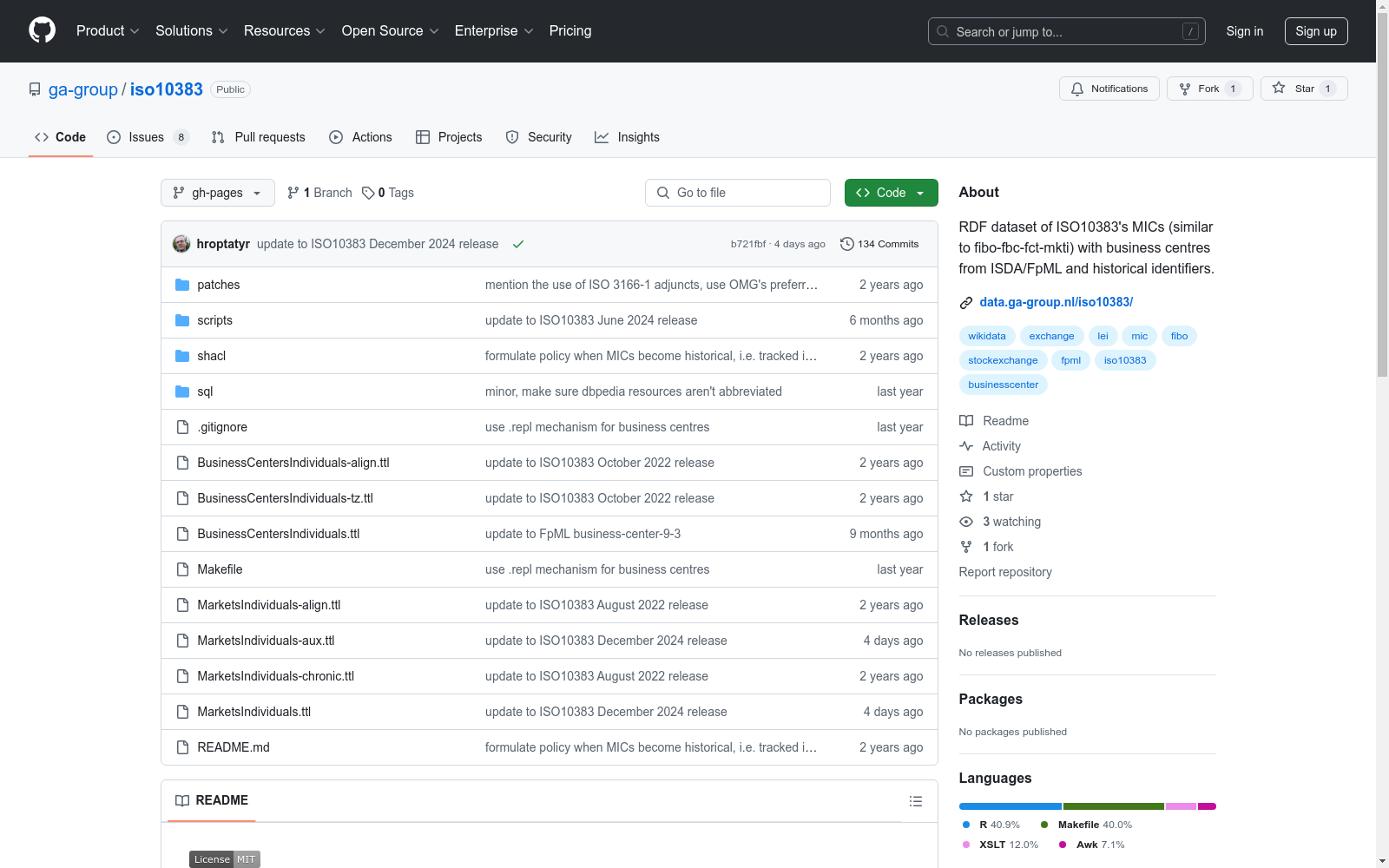Click the Activity pulse icon
Viewport: 1389px width, 868px height.
(966, 446)
